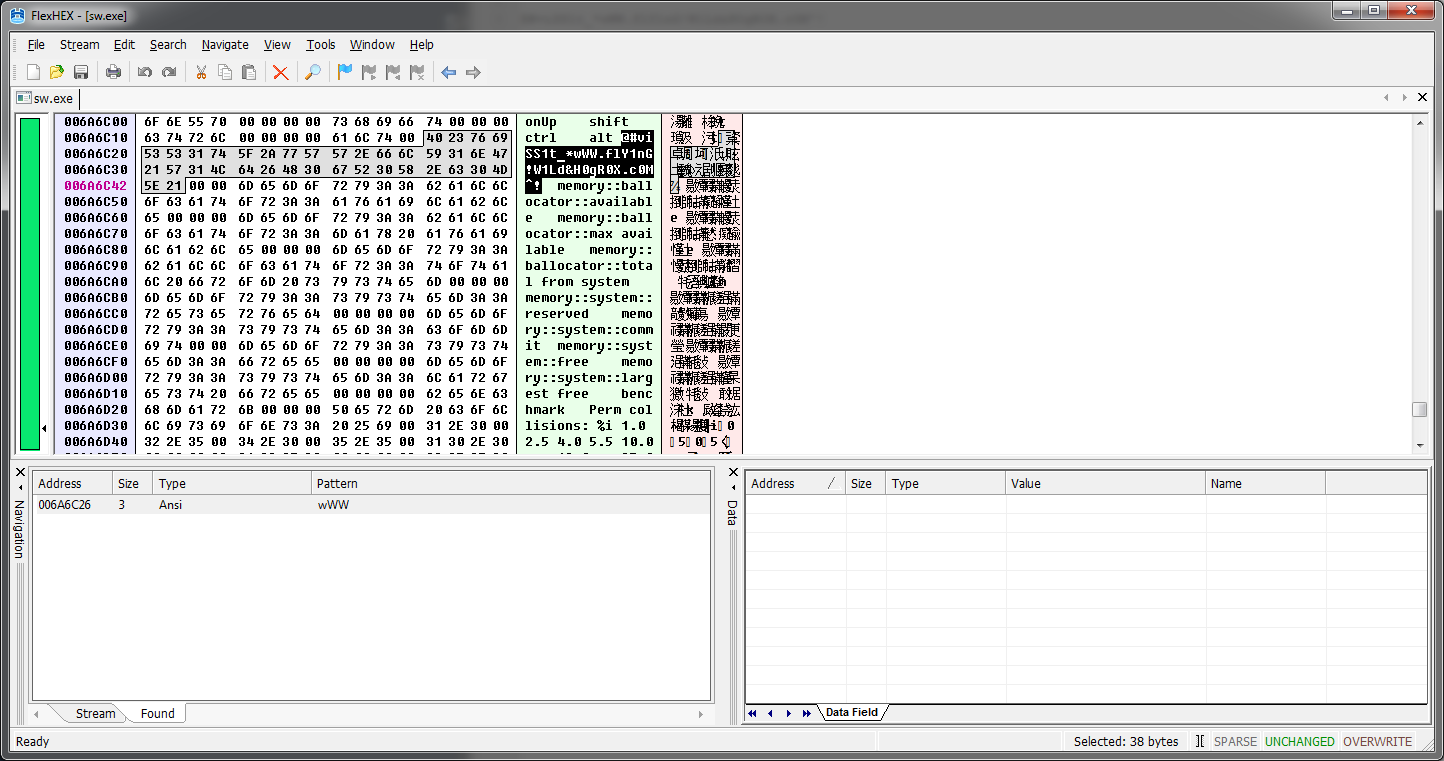Cut the selection with the scissors icon

tap(201, 72)
